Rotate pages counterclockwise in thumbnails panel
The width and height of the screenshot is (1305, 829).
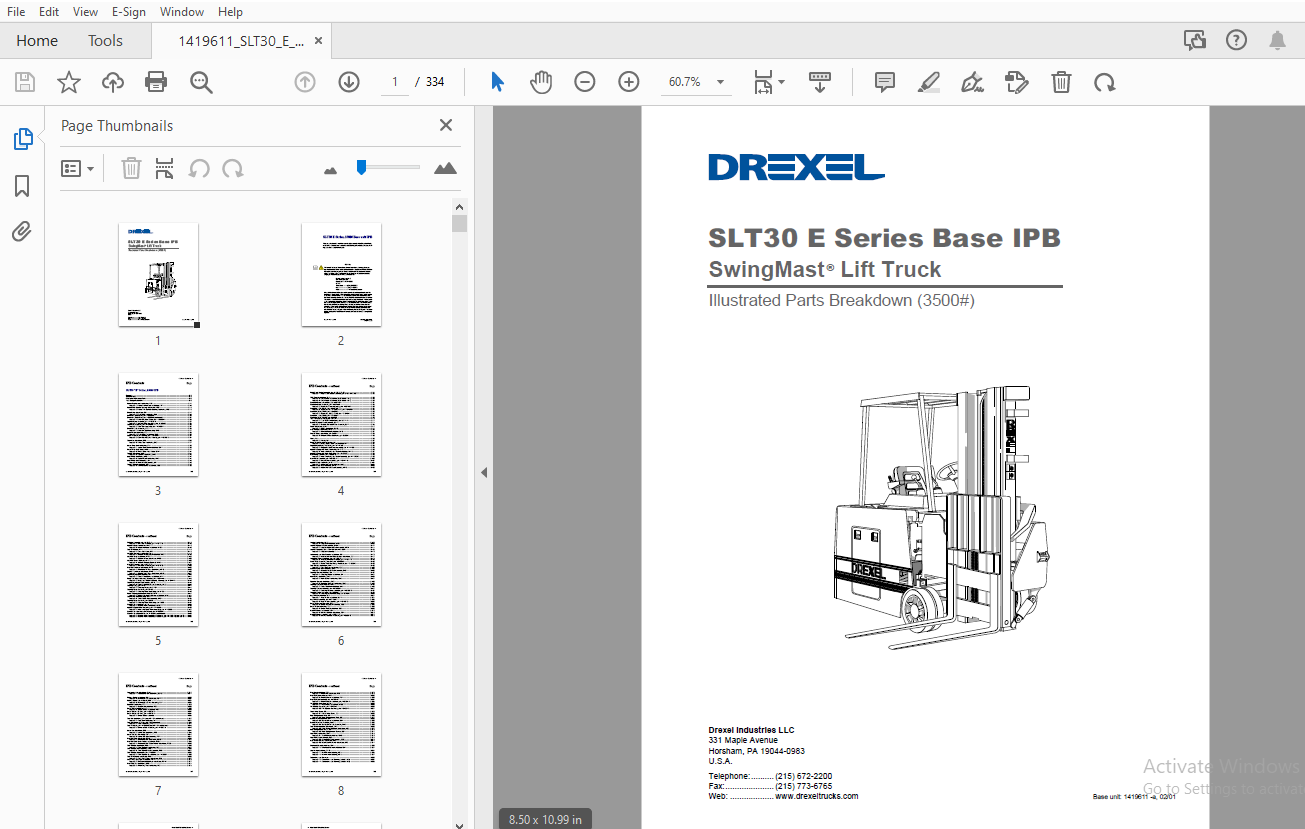pos(199,168)
